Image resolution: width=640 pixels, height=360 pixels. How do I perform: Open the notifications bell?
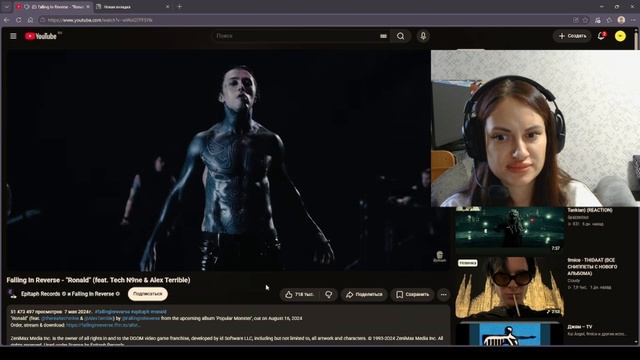pos(601,36)
